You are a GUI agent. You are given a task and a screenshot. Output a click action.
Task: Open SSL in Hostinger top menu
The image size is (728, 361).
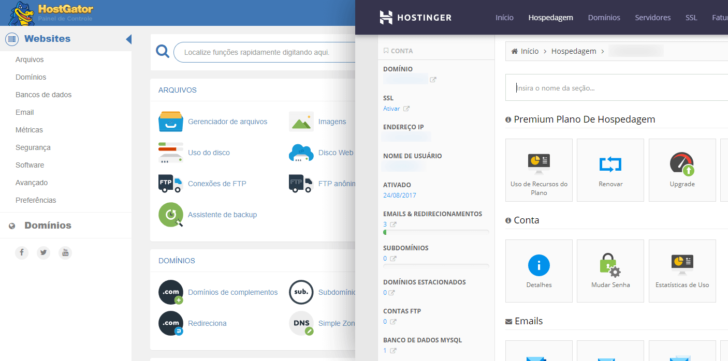691,18
